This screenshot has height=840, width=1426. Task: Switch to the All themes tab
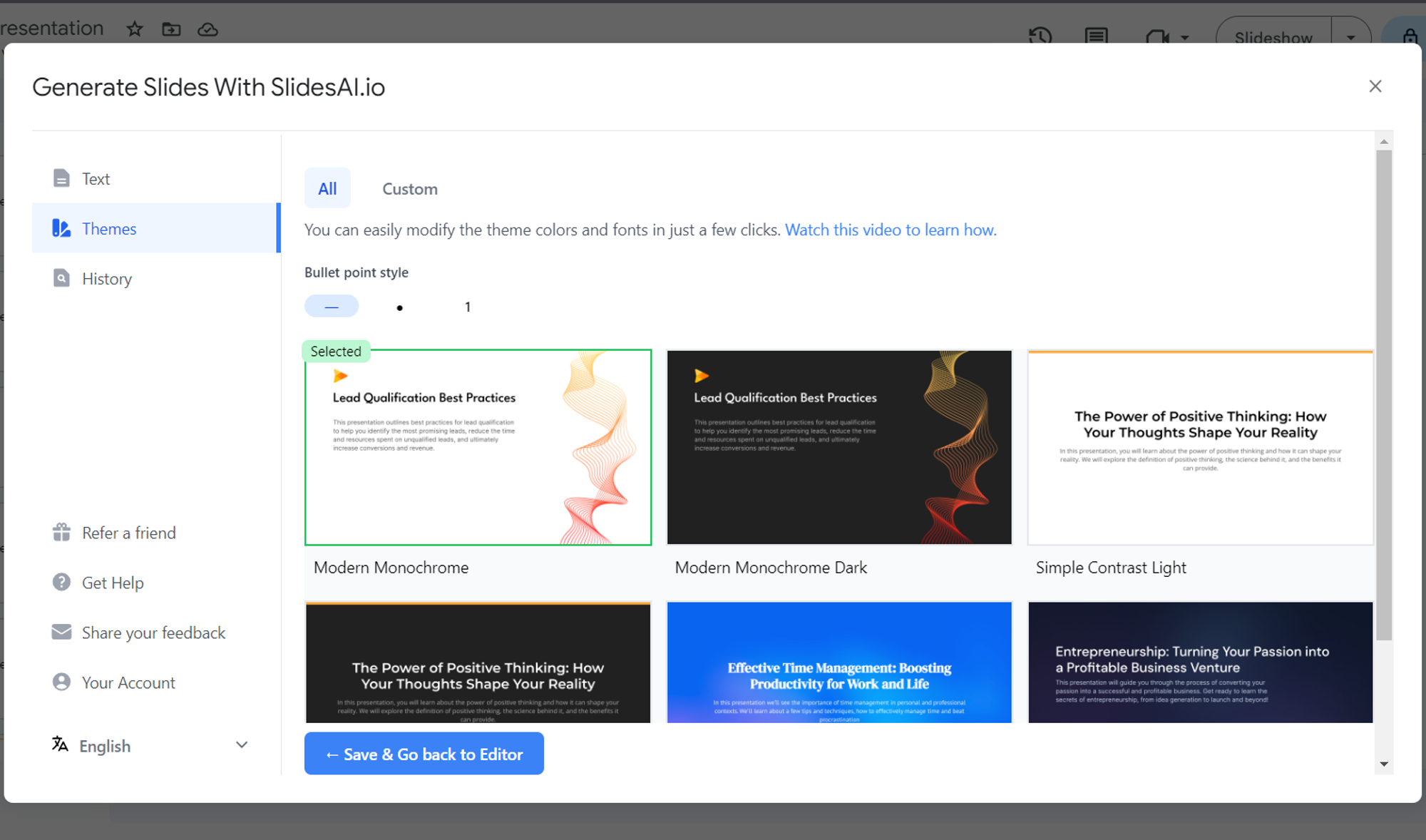[328, 188]
